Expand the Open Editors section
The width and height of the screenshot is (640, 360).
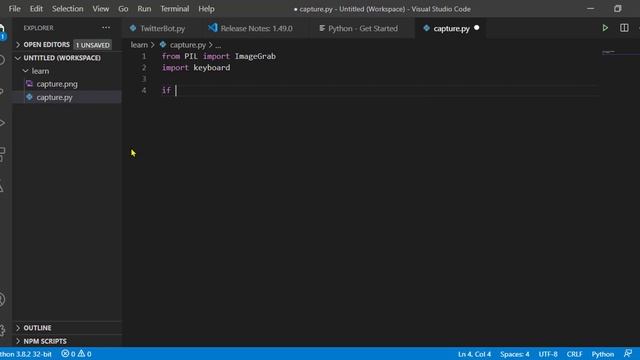click(x=18, y=44)
